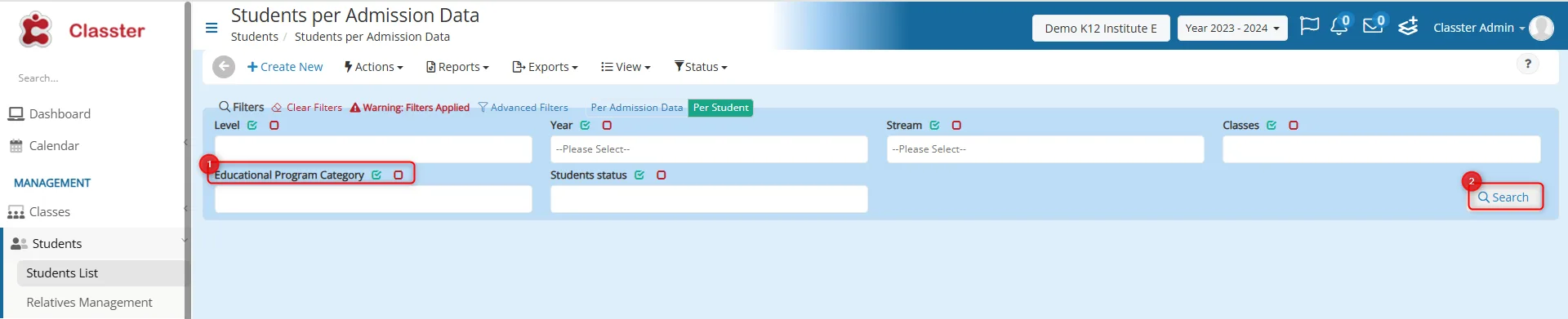Click Create New
This screenshot has height=319, width=1568.
pos(285,67)
